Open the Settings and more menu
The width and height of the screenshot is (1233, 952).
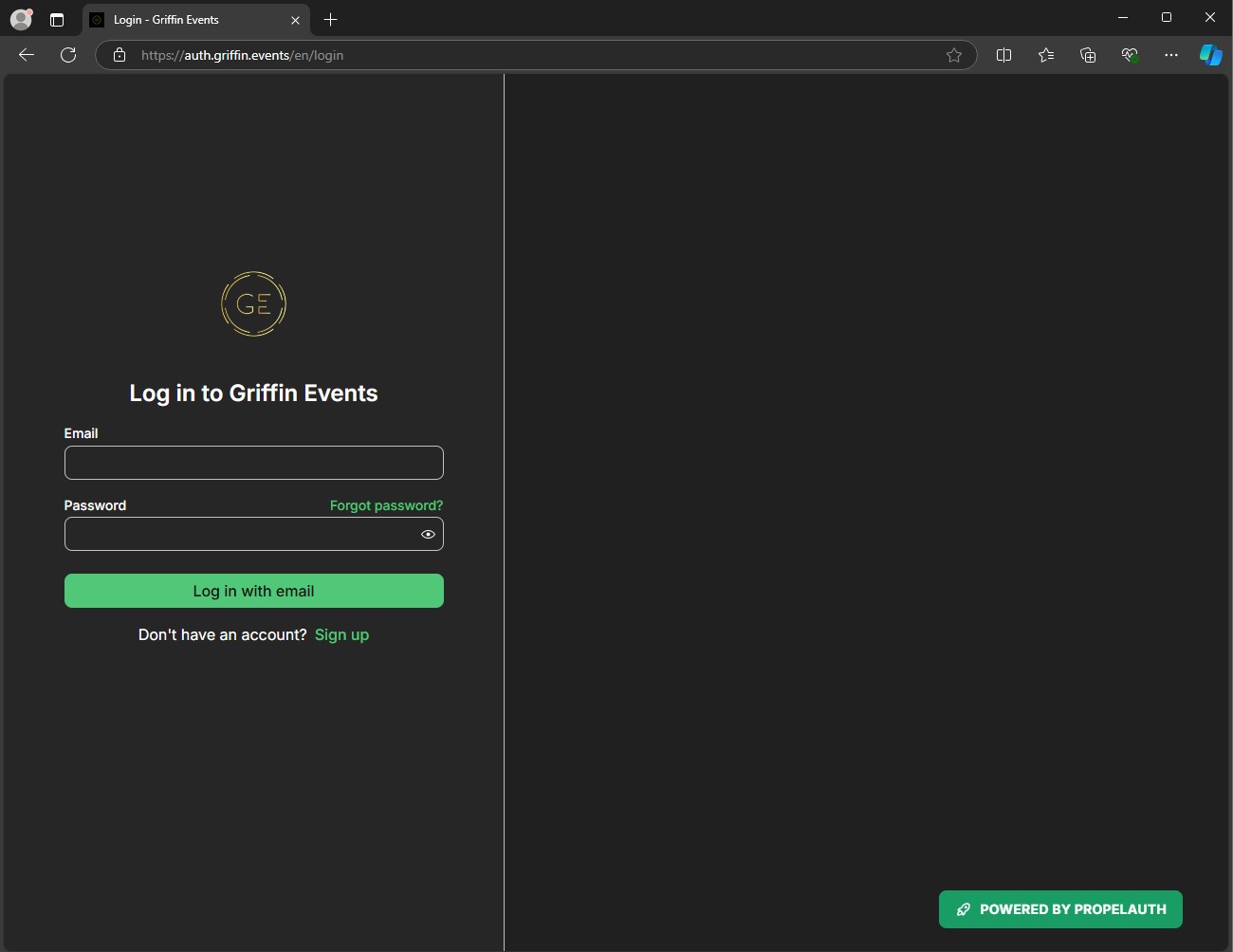coord(1171,55)
